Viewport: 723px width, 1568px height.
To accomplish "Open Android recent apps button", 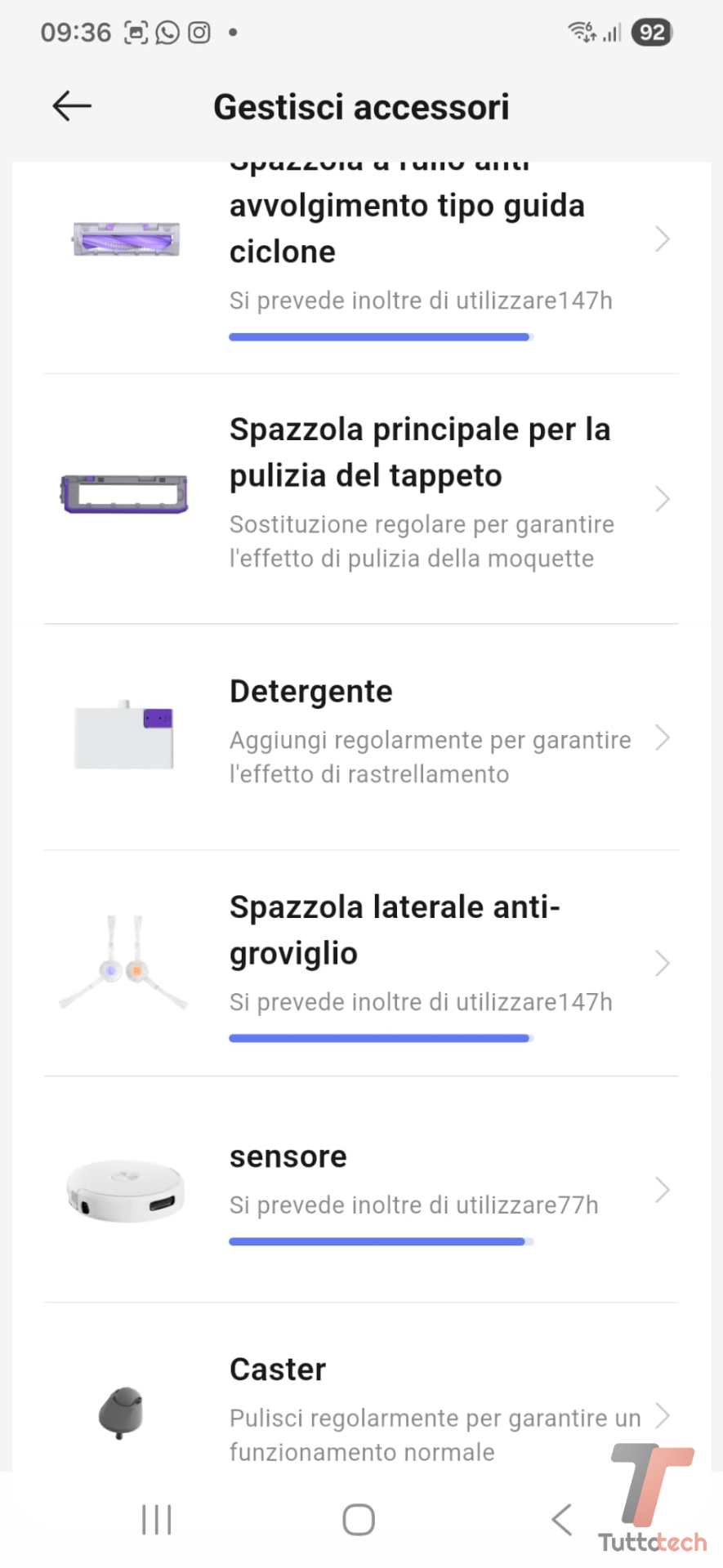I will 156,1520.
